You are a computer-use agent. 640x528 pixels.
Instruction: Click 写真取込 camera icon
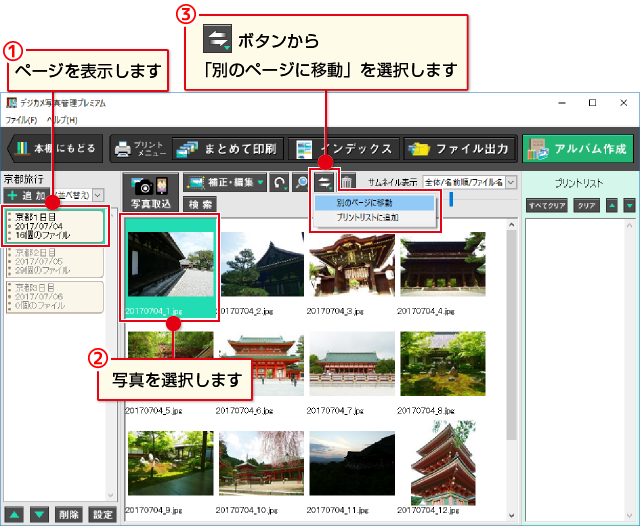(151, 193)
